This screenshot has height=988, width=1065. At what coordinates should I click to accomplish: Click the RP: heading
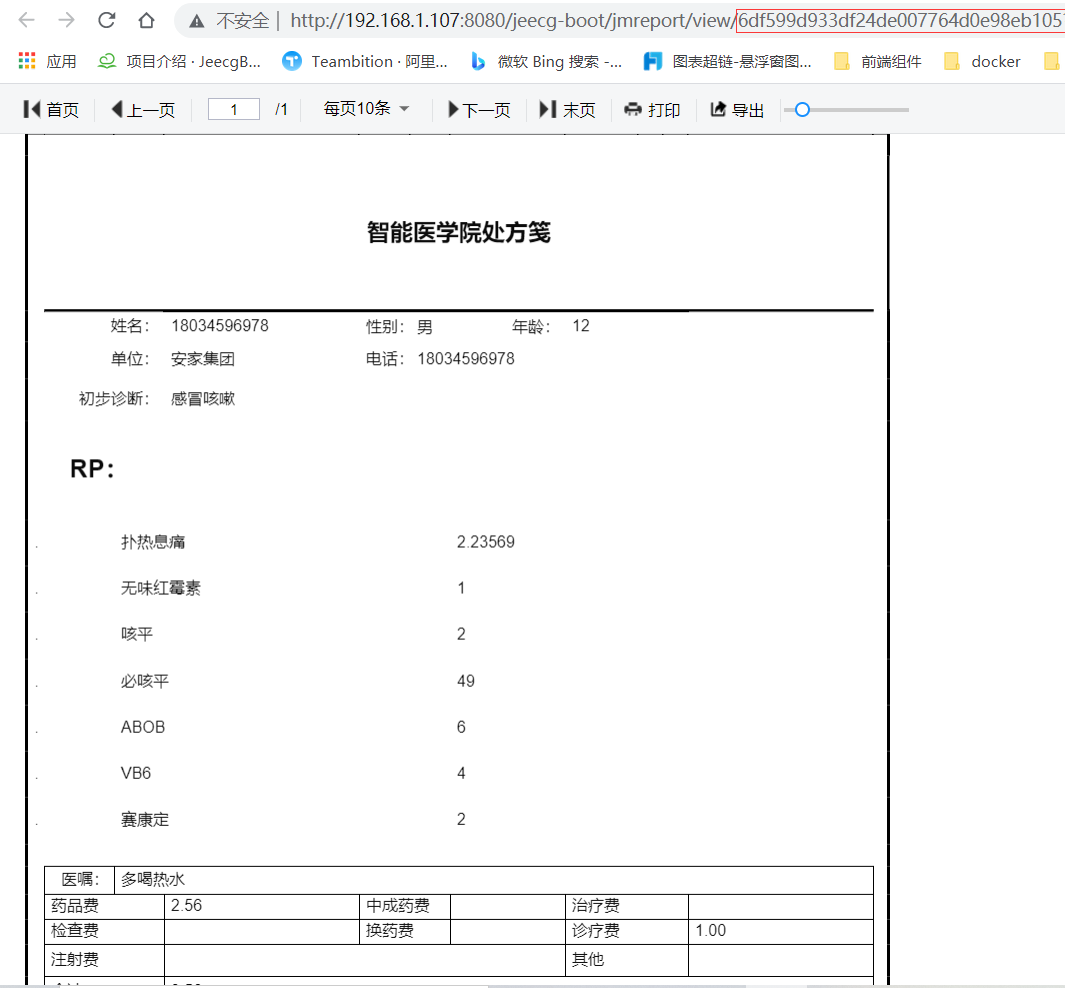pyautogui.click(x=92, y=469)
